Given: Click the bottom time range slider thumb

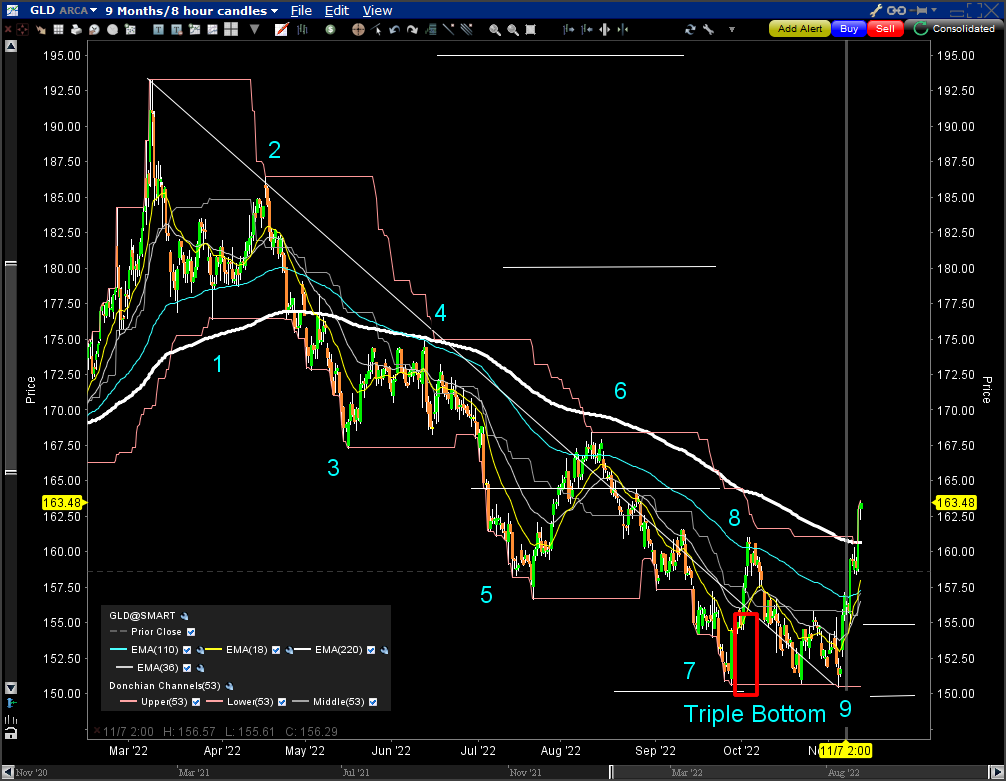Looking at the screenshot, I should click(x=799, y=772).
